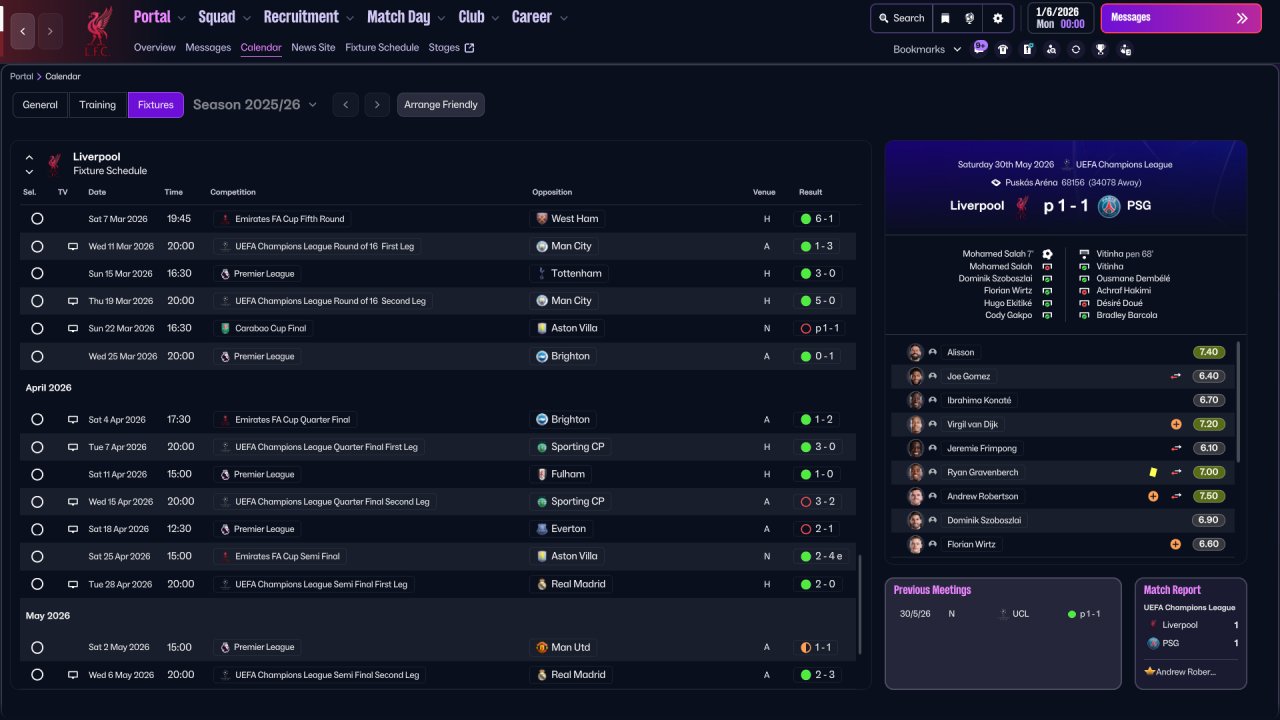Click the shirt icon in the bookmarks bar
This screenshot has height=720, width=1280.
[1003, 49]
